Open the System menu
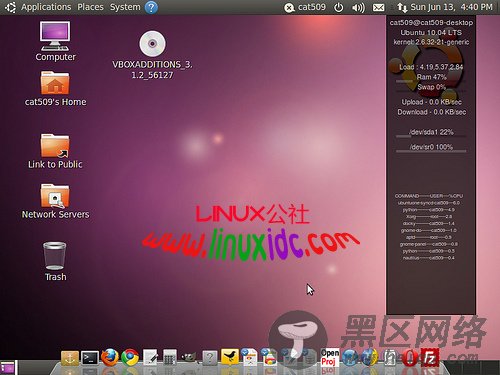This screenshot has height=375, width=500. 125,7
